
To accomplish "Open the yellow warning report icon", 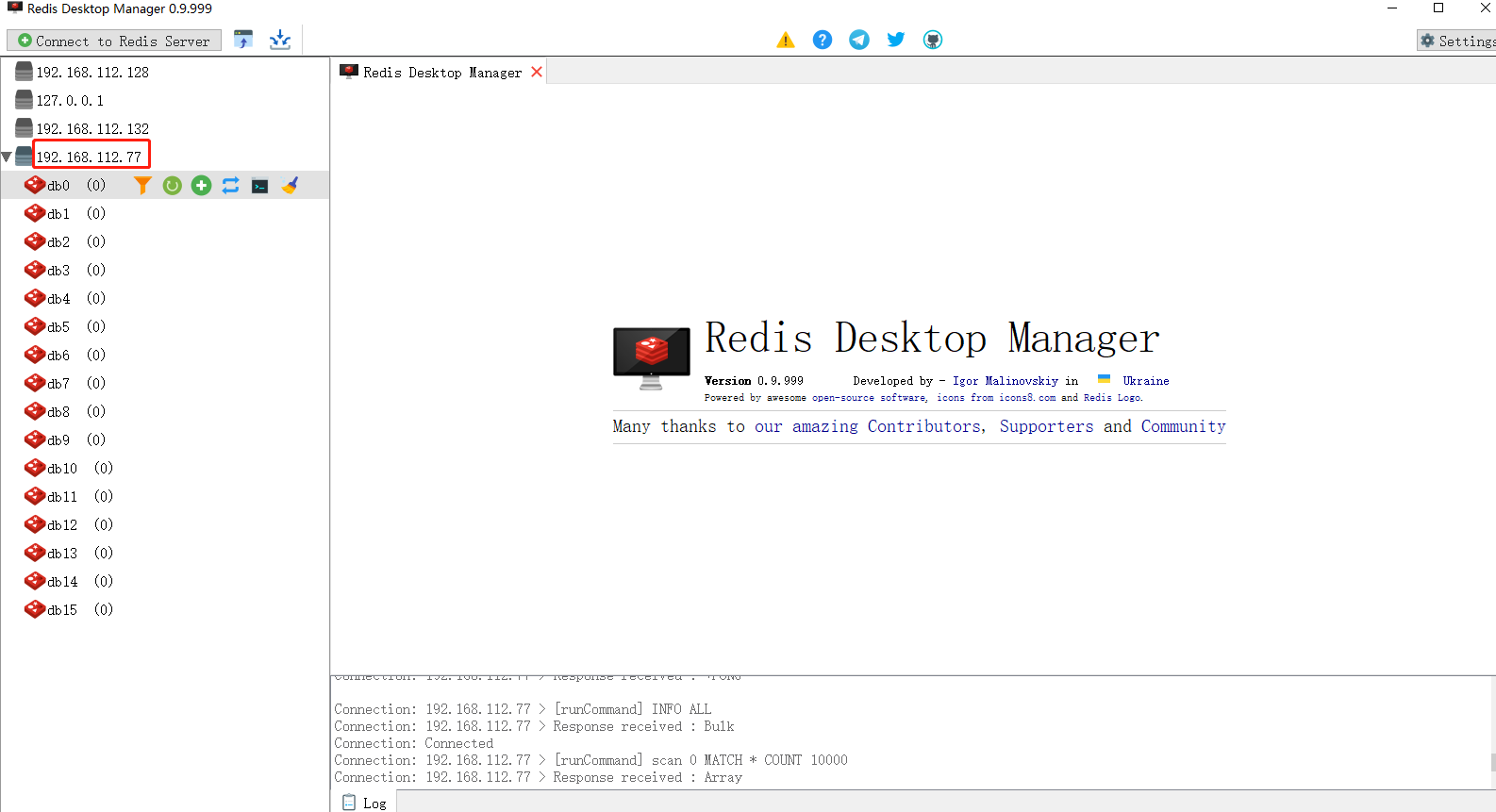I will [786, 40].
